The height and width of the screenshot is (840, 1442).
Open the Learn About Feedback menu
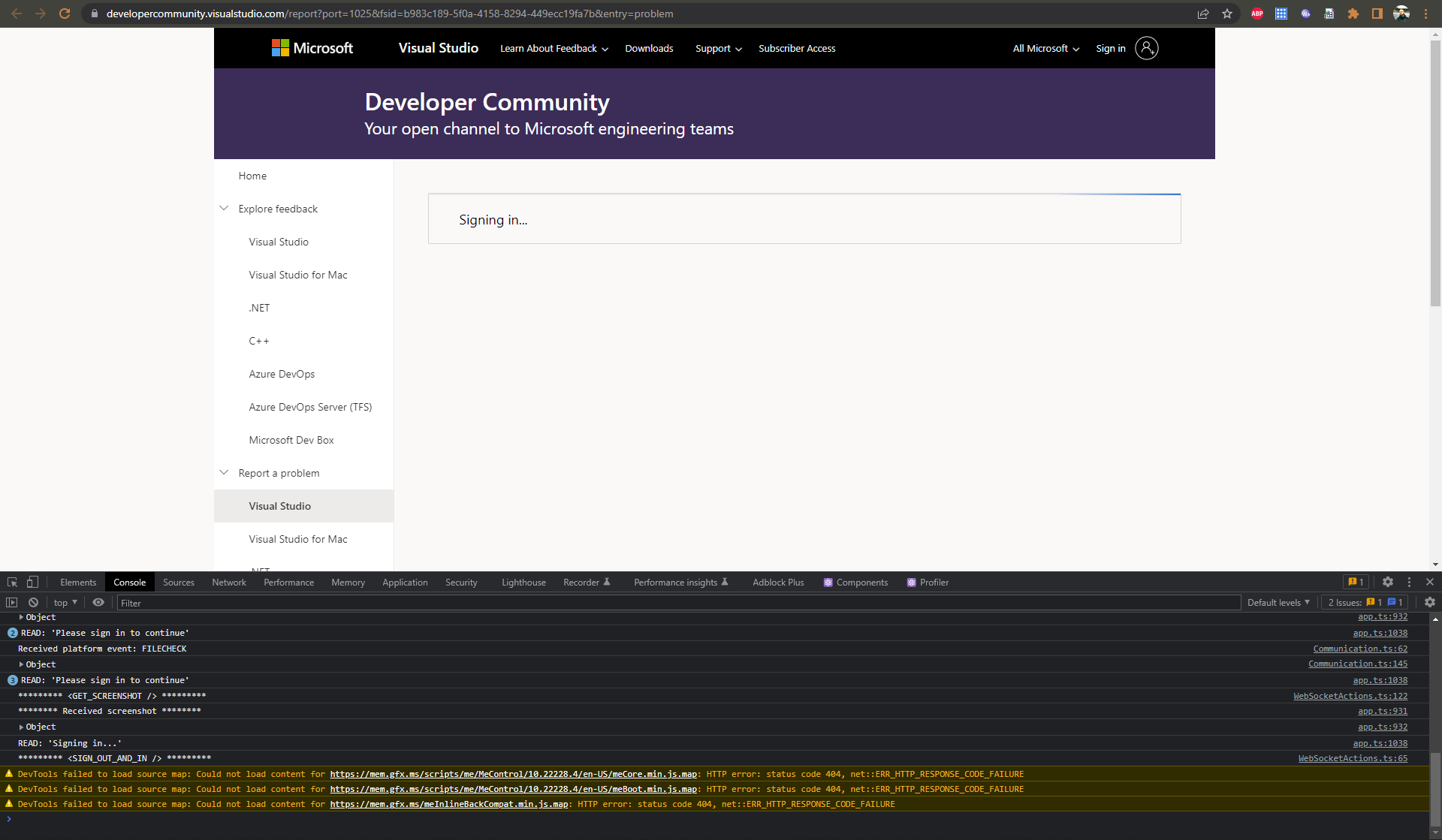pyautogui.click(x=554, y=48)
